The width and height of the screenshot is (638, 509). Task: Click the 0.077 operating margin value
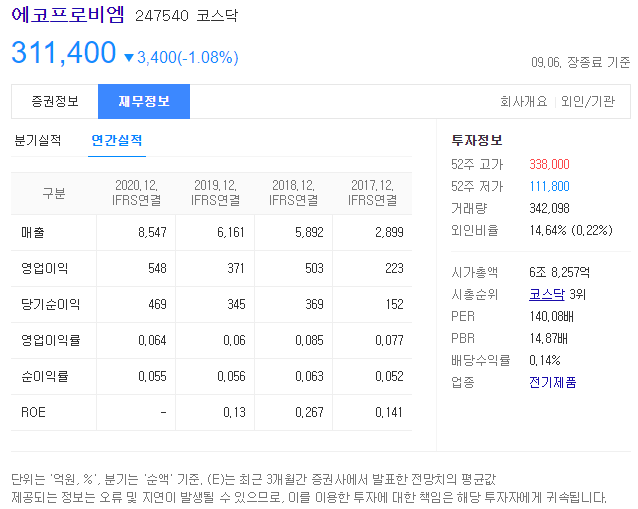[389, 340]
